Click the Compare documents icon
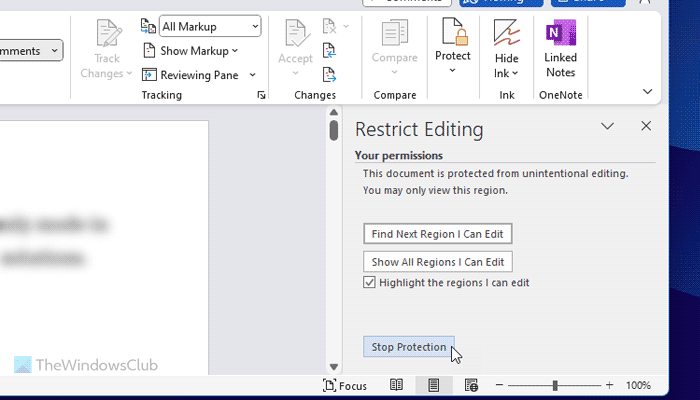 [x=395, y=33]
